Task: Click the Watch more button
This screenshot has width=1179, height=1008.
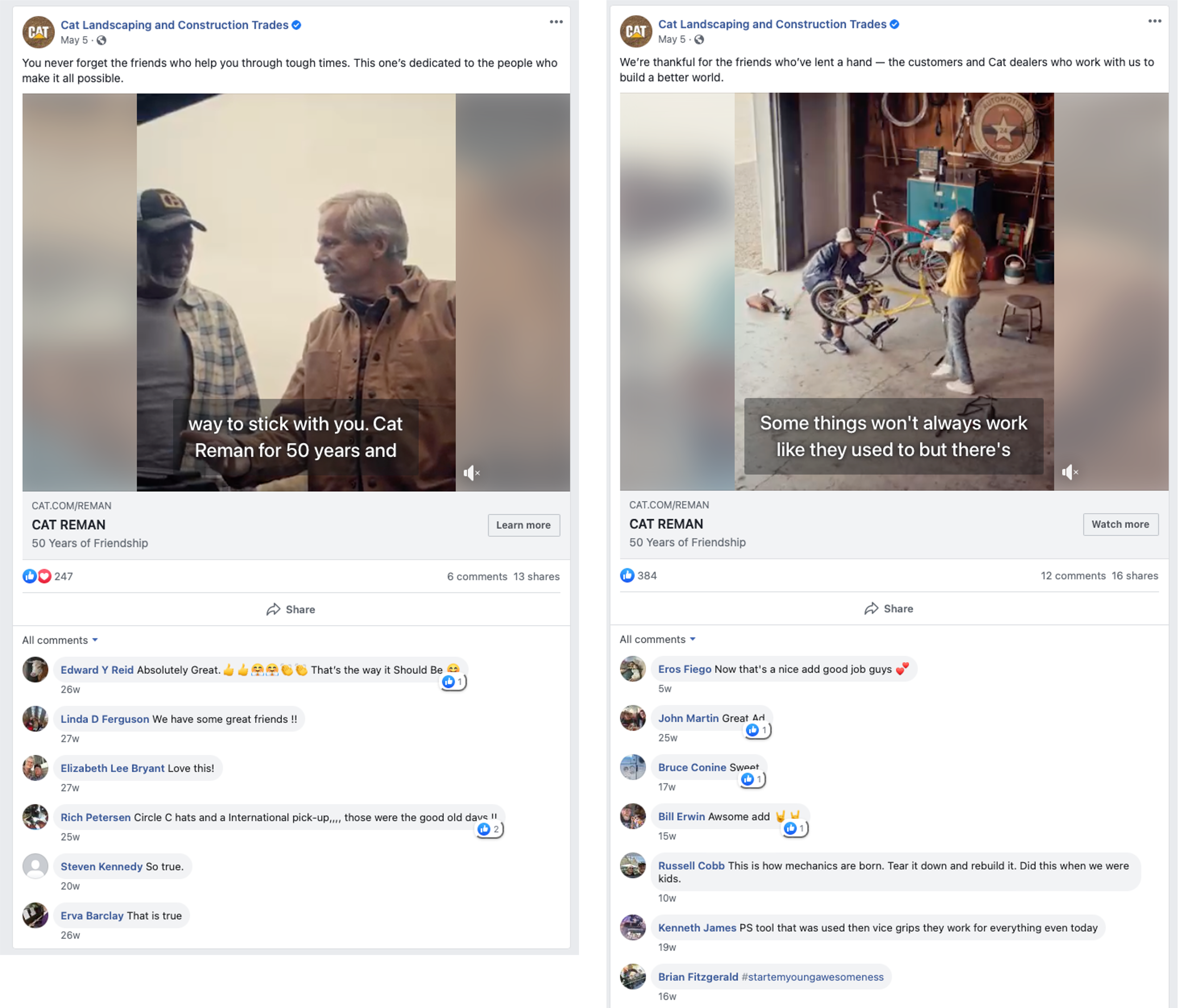Action: [1120, 525]
